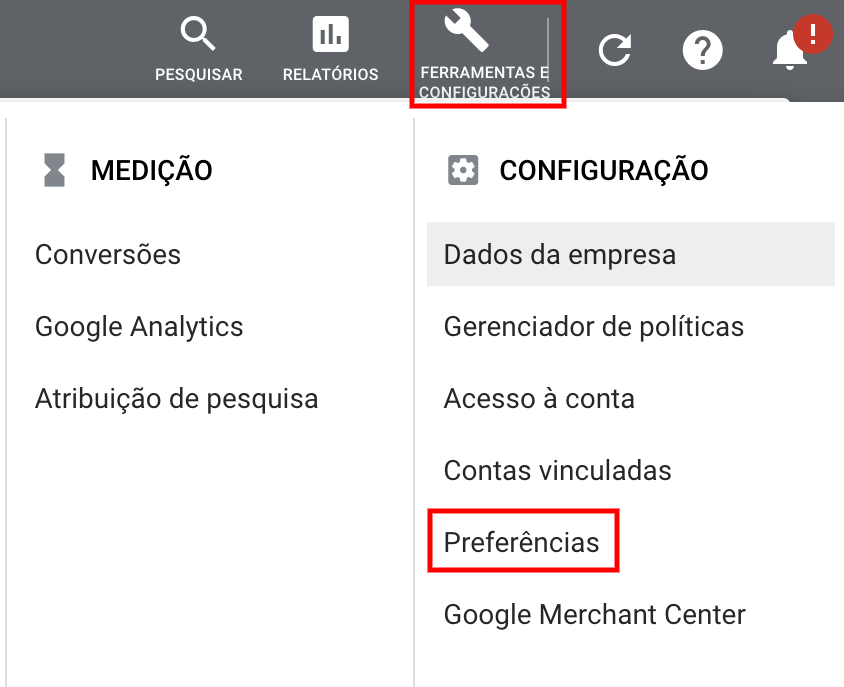Go to Acesso à conta
This screenshot has height=687, width=844.
tap(539, 399)
